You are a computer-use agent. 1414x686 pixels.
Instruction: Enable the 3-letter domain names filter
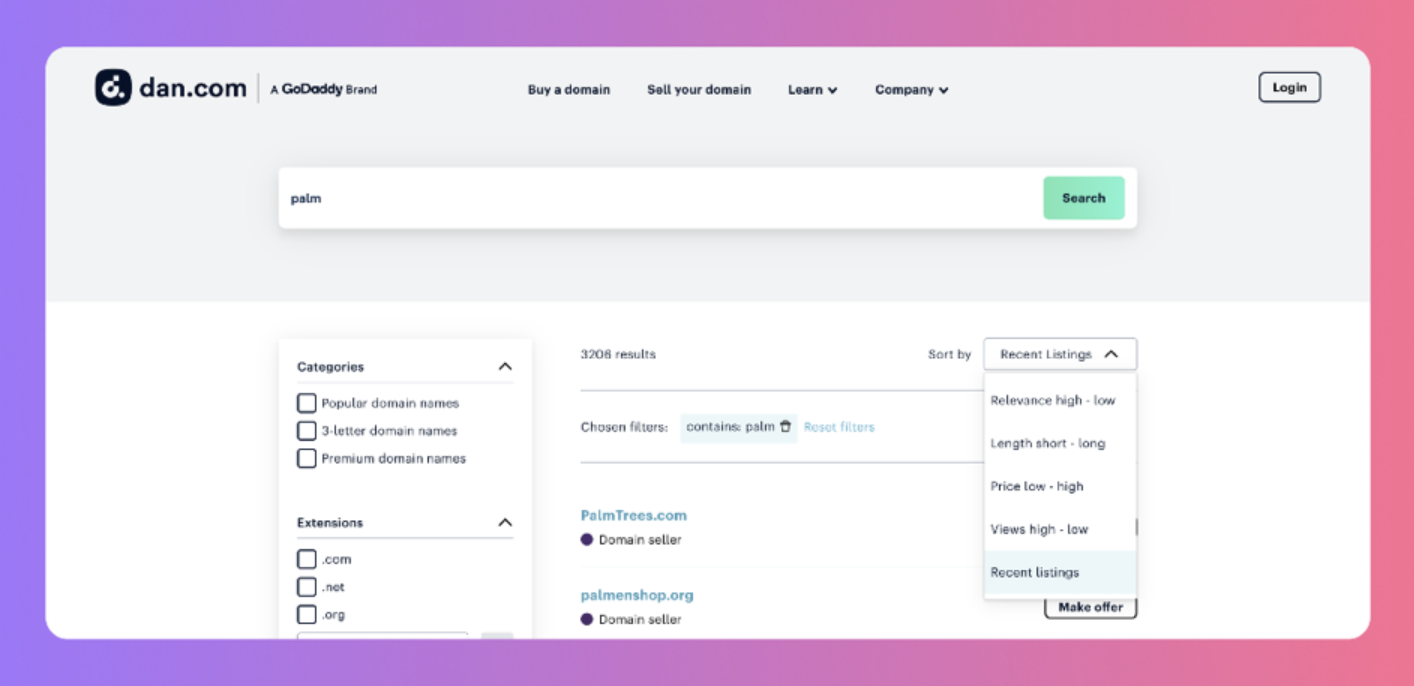307,431
